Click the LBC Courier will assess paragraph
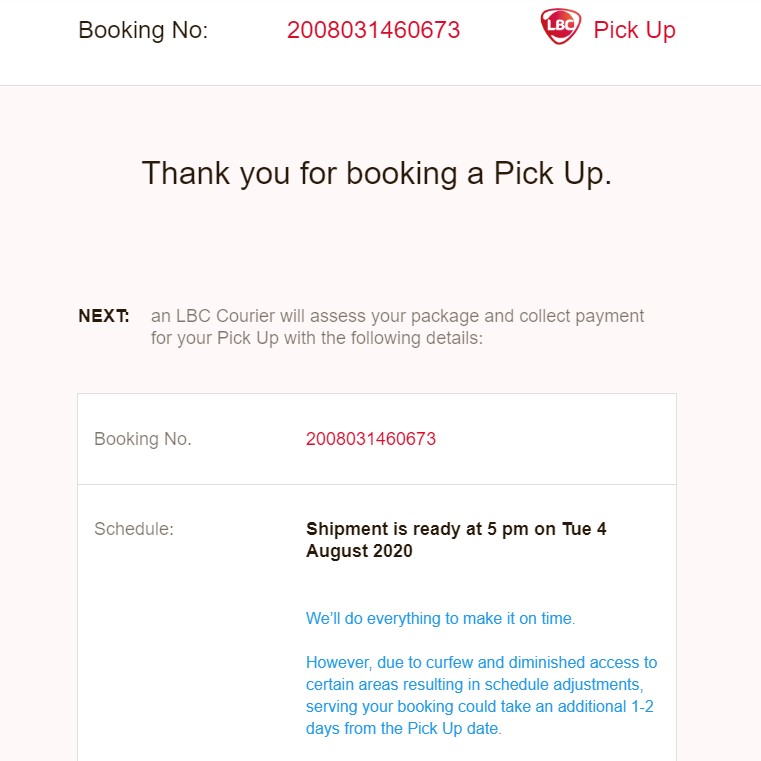This screenshot has width=761, height=761. (x=397, y=327)
